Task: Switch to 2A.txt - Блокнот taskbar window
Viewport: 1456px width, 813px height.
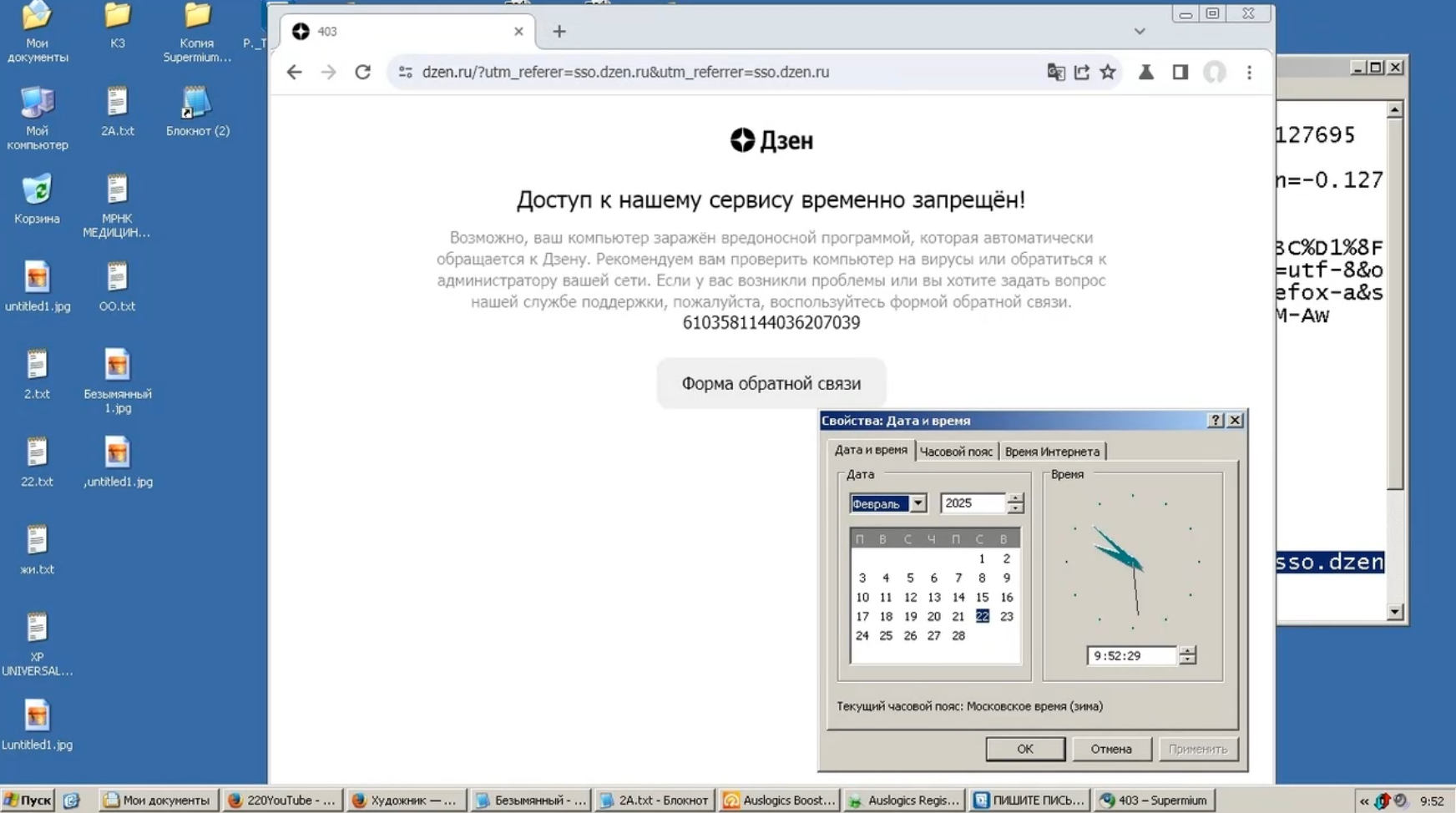Action: pos(655,800)
